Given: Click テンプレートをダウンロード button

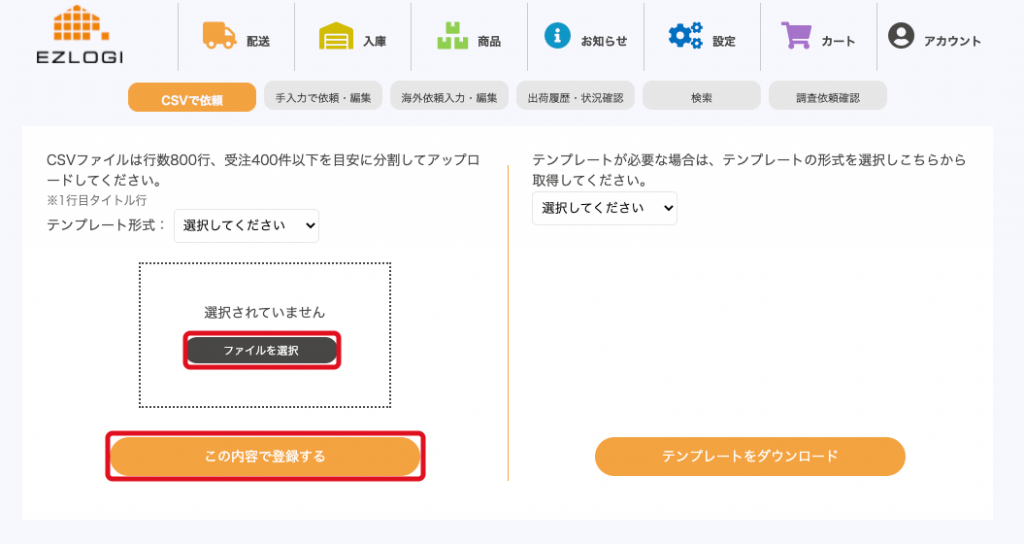Looking at the screenshot, I should 749,456.
